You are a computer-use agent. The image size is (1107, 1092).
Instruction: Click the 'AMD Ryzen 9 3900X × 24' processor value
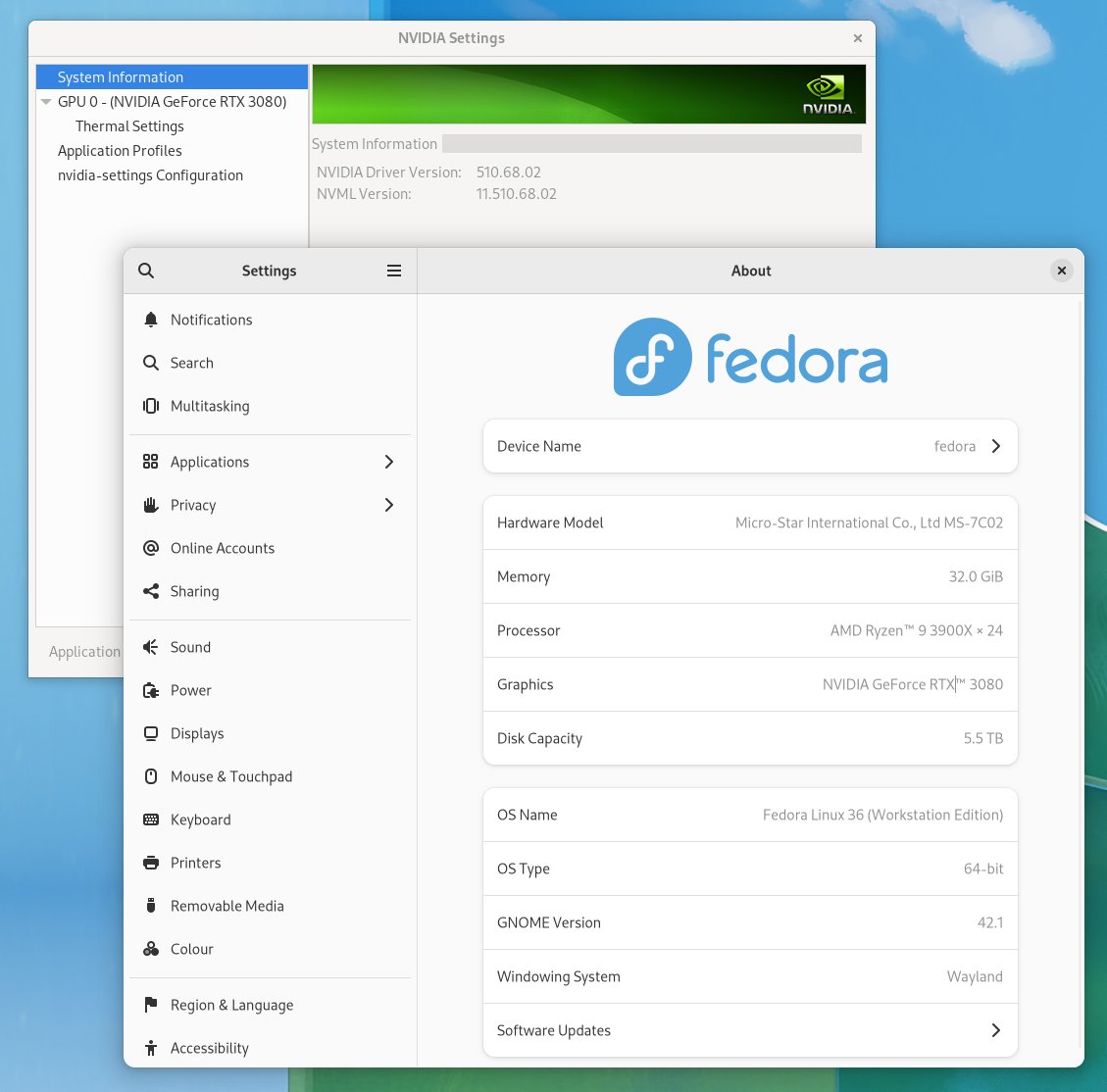point(917,630)
